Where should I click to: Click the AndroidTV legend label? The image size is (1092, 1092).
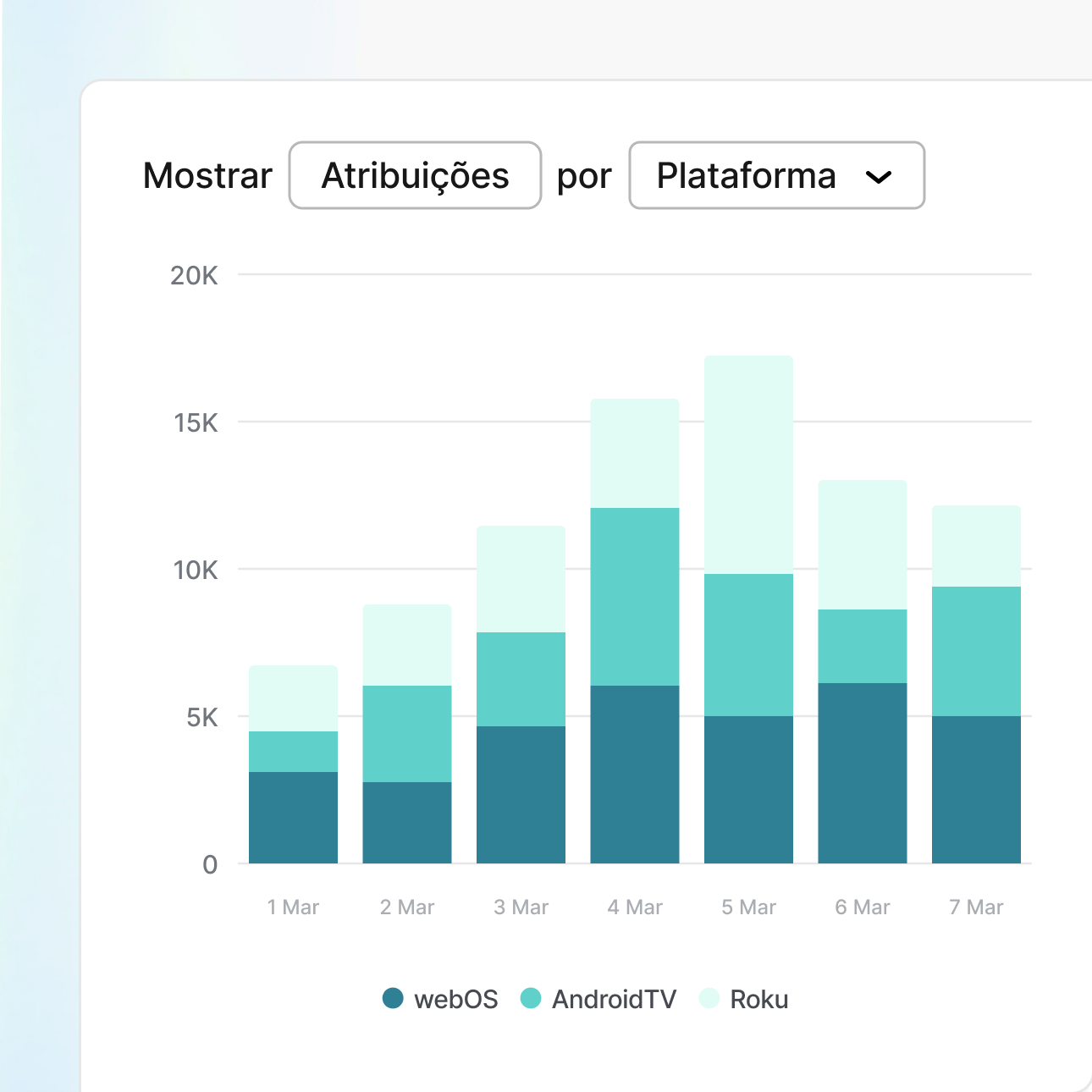(x=614, y=1000)
